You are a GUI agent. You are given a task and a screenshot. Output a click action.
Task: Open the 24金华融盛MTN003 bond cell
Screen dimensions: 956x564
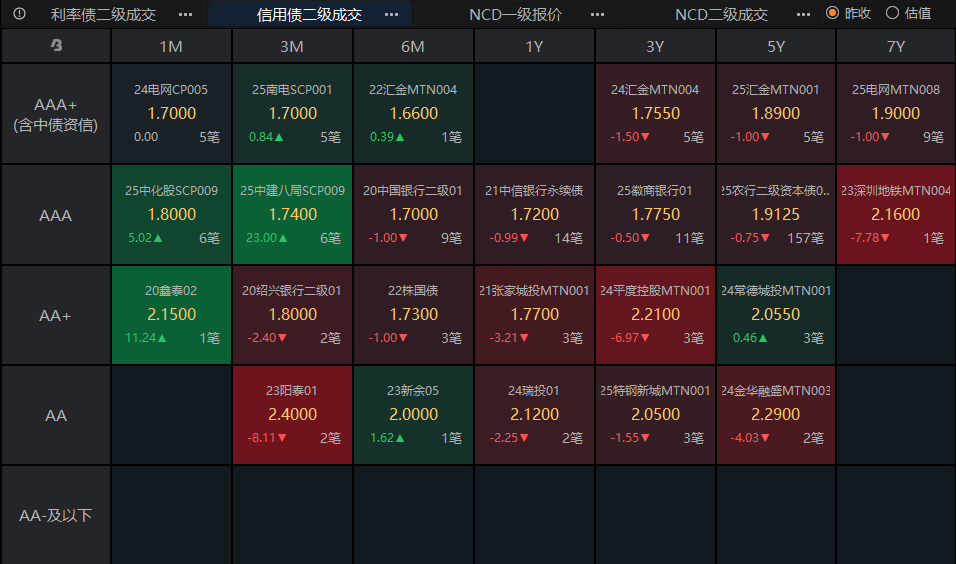click(x=776, y=415)
